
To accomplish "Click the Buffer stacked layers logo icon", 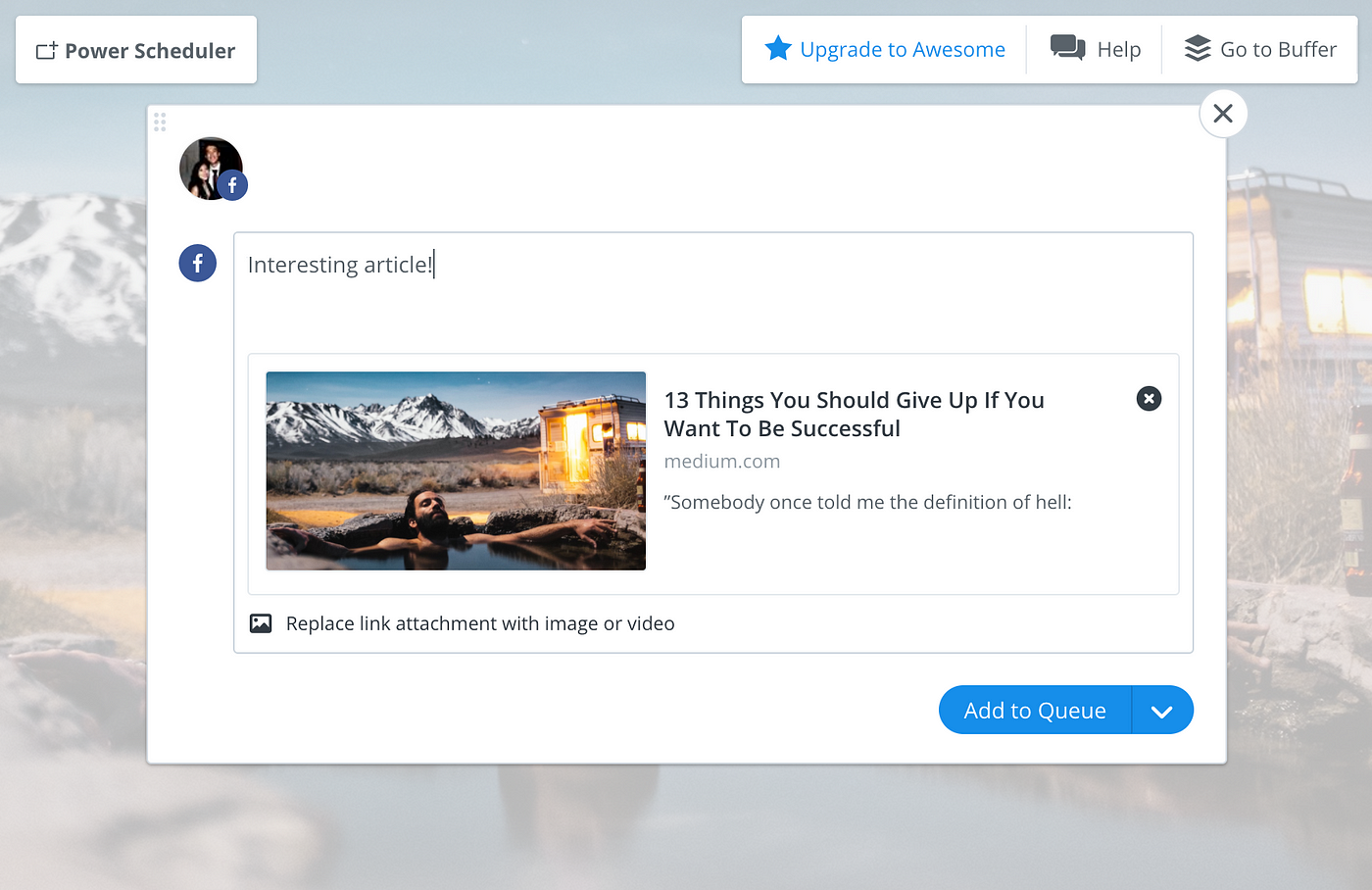I will pyautogui.click(x=1198, y=48).
